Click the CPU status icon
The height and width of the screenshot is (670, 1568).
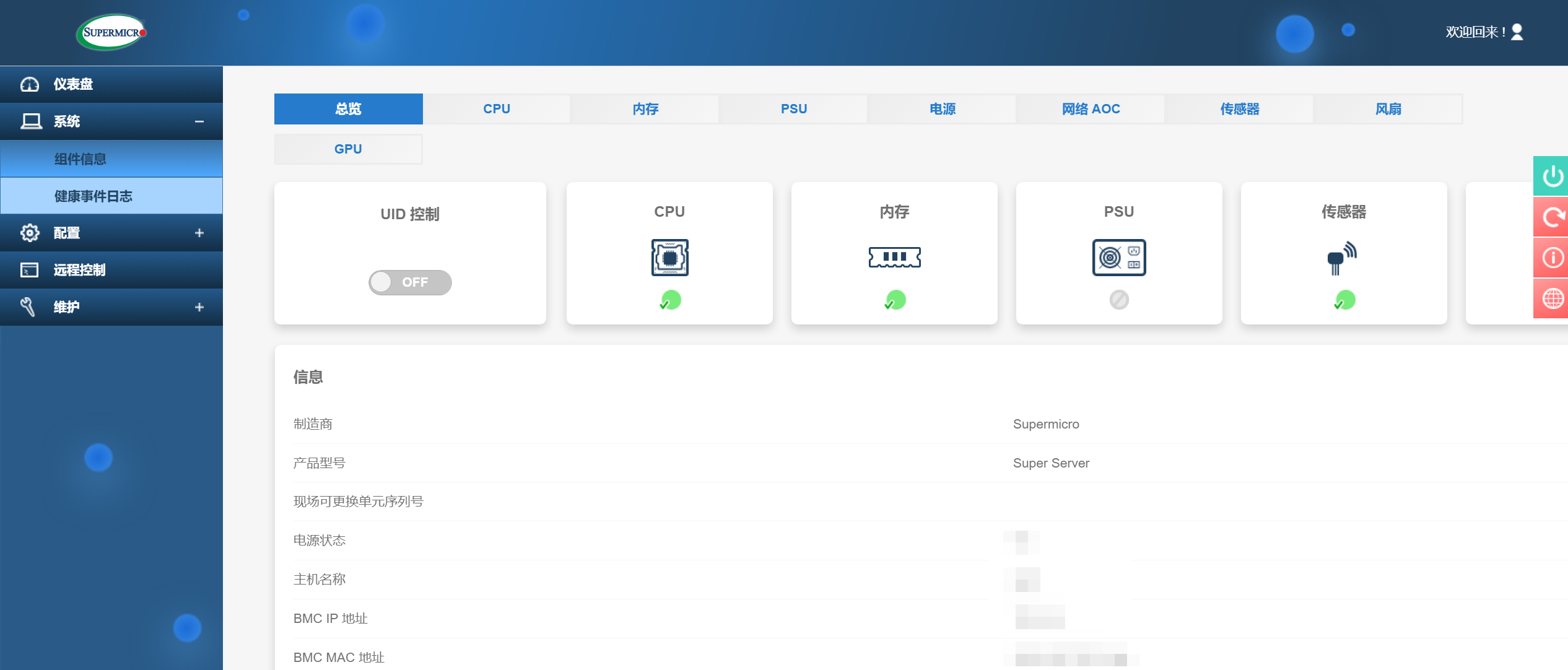(x=668, y=301)
